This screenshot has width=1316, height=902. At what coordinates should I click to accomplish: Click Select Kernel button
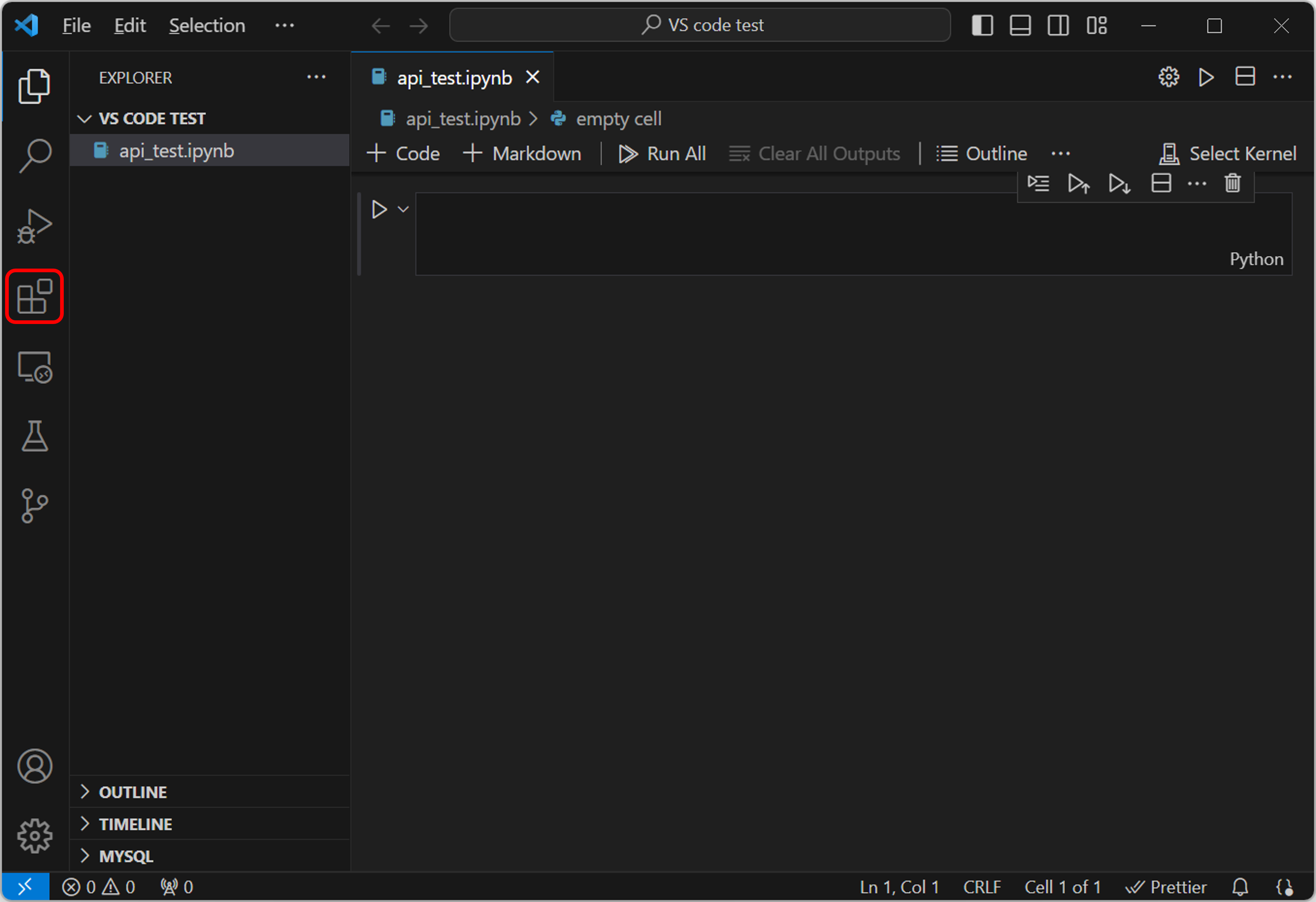point(1228,153)
